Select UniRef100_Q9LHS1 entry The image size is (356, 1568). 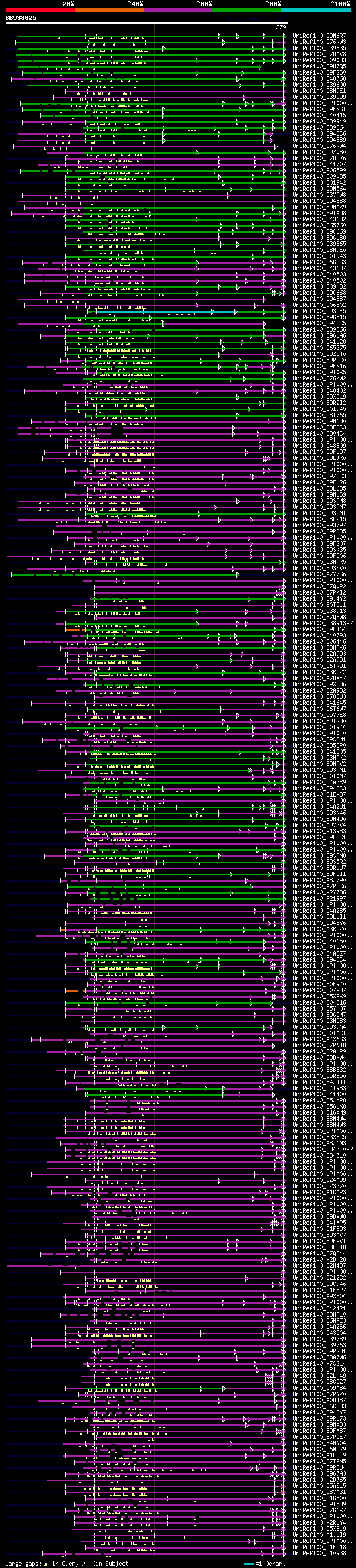[319, 837]
